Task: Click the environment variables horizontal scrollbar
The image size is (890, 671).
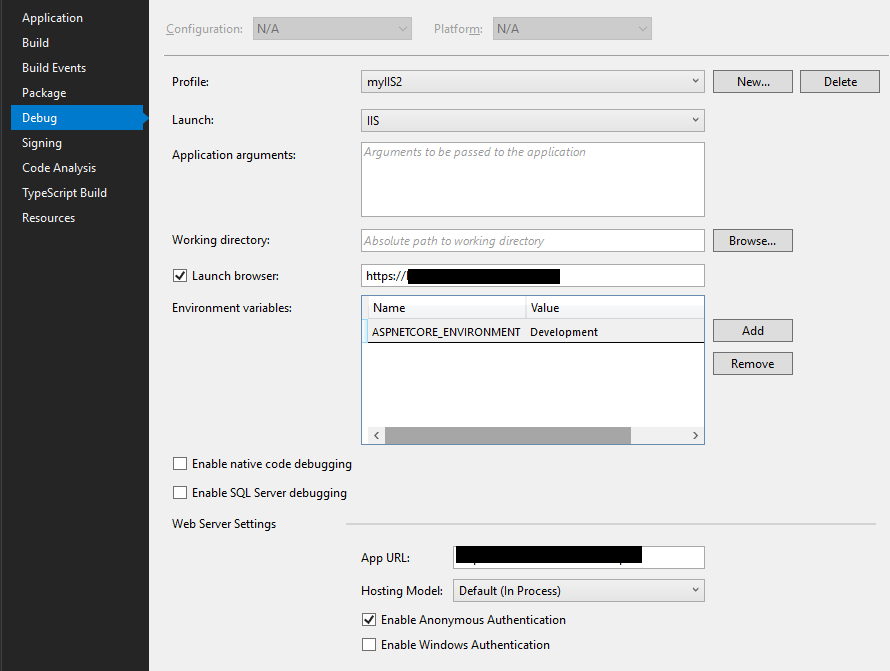Action: point(508,436)
